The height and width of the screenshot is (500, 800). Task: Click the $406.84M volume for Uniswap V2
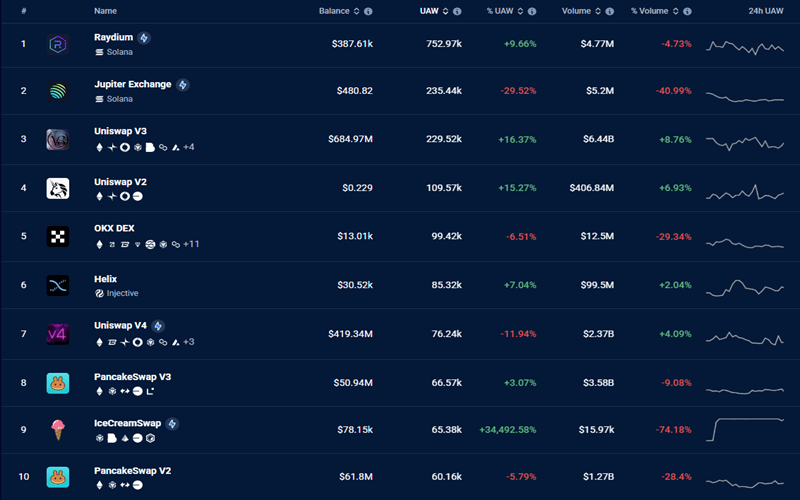[592, 188]
